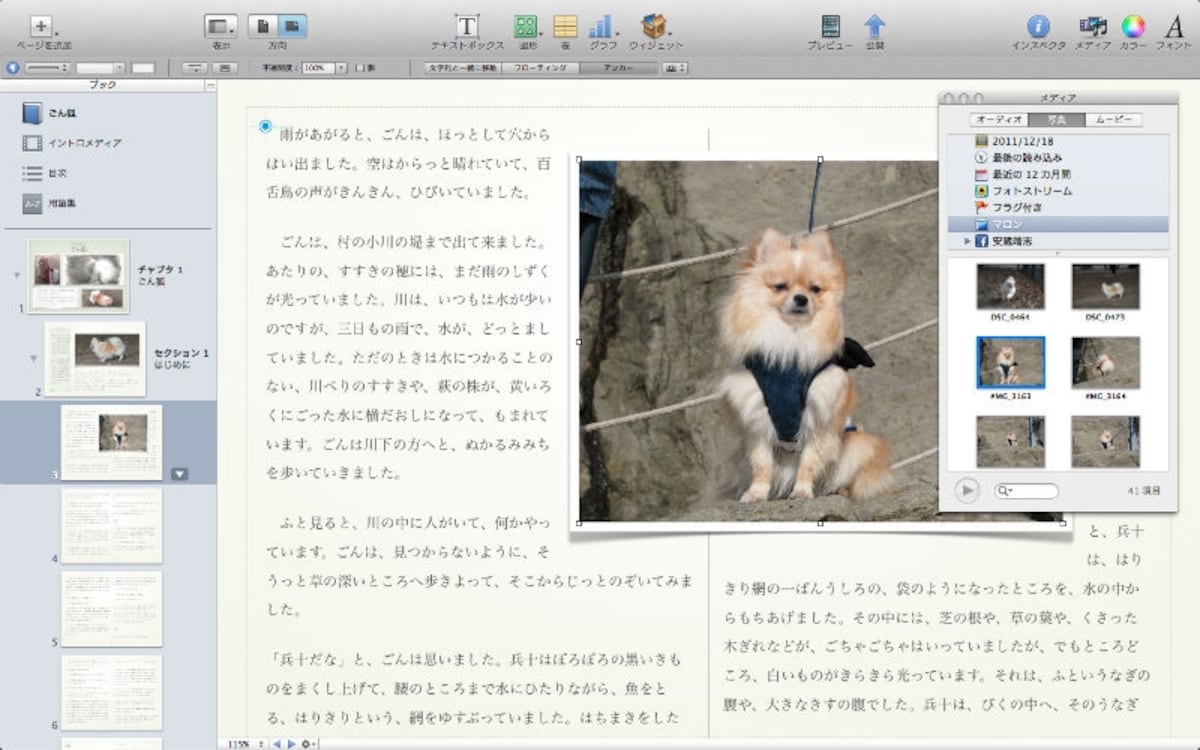1200x750 pixels.
Task: Open the gear action menu at bottom
Action: [308, 744]
